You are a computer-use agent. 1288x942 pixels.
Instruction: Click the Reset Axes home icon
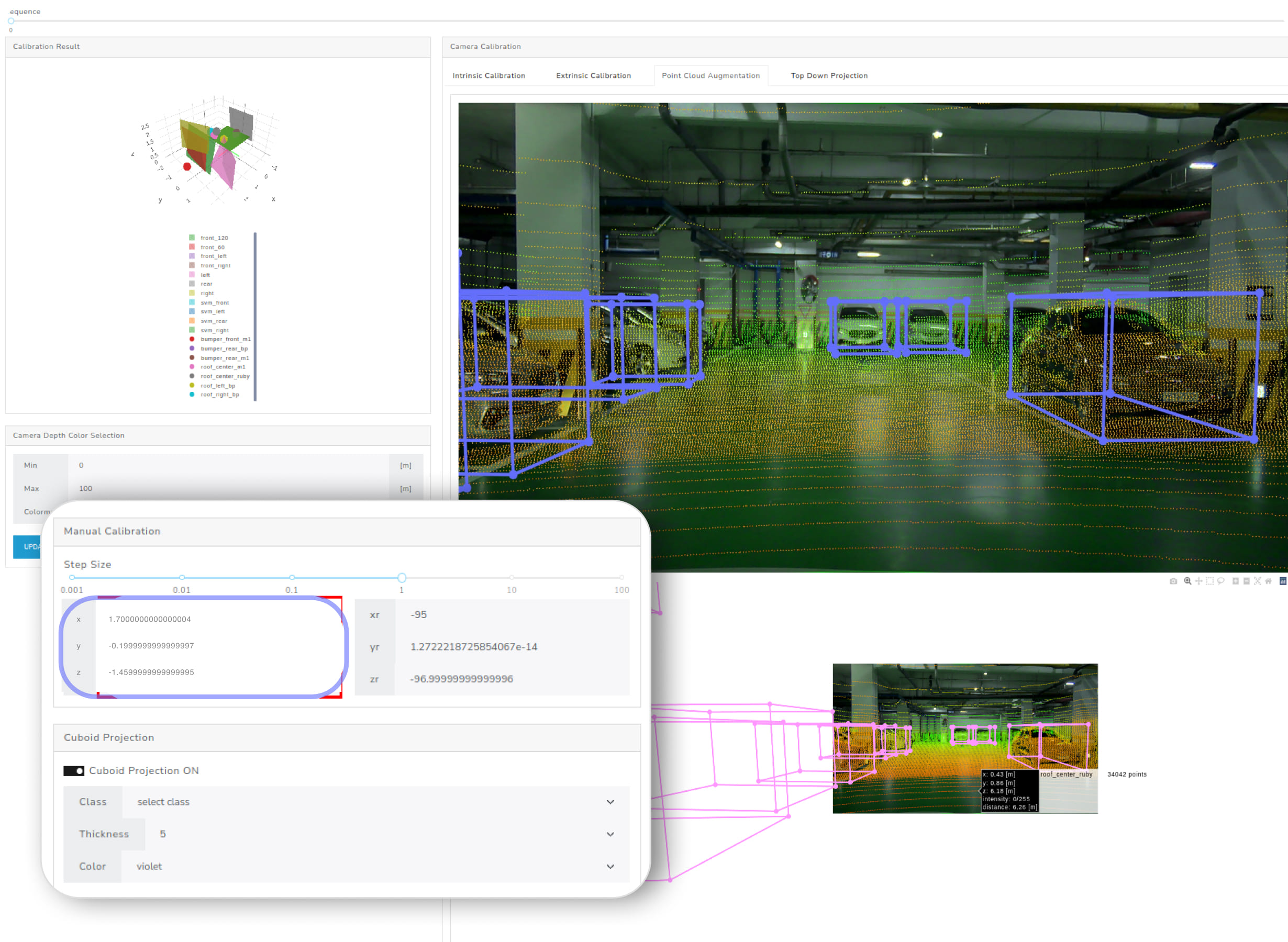(1269, 581)
